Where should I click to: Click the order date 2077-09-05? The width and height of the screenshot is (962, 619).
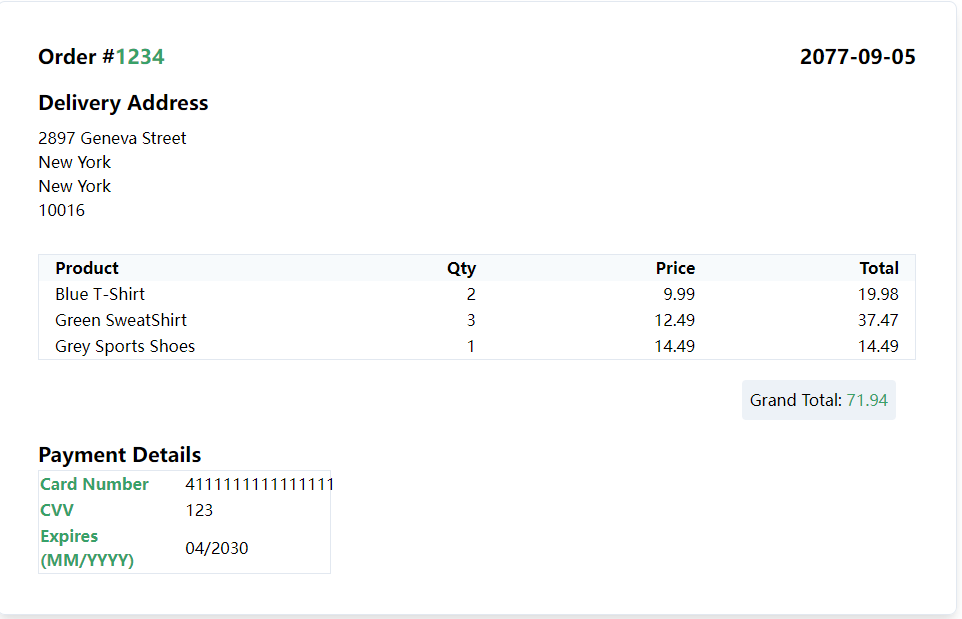point(857,57)
